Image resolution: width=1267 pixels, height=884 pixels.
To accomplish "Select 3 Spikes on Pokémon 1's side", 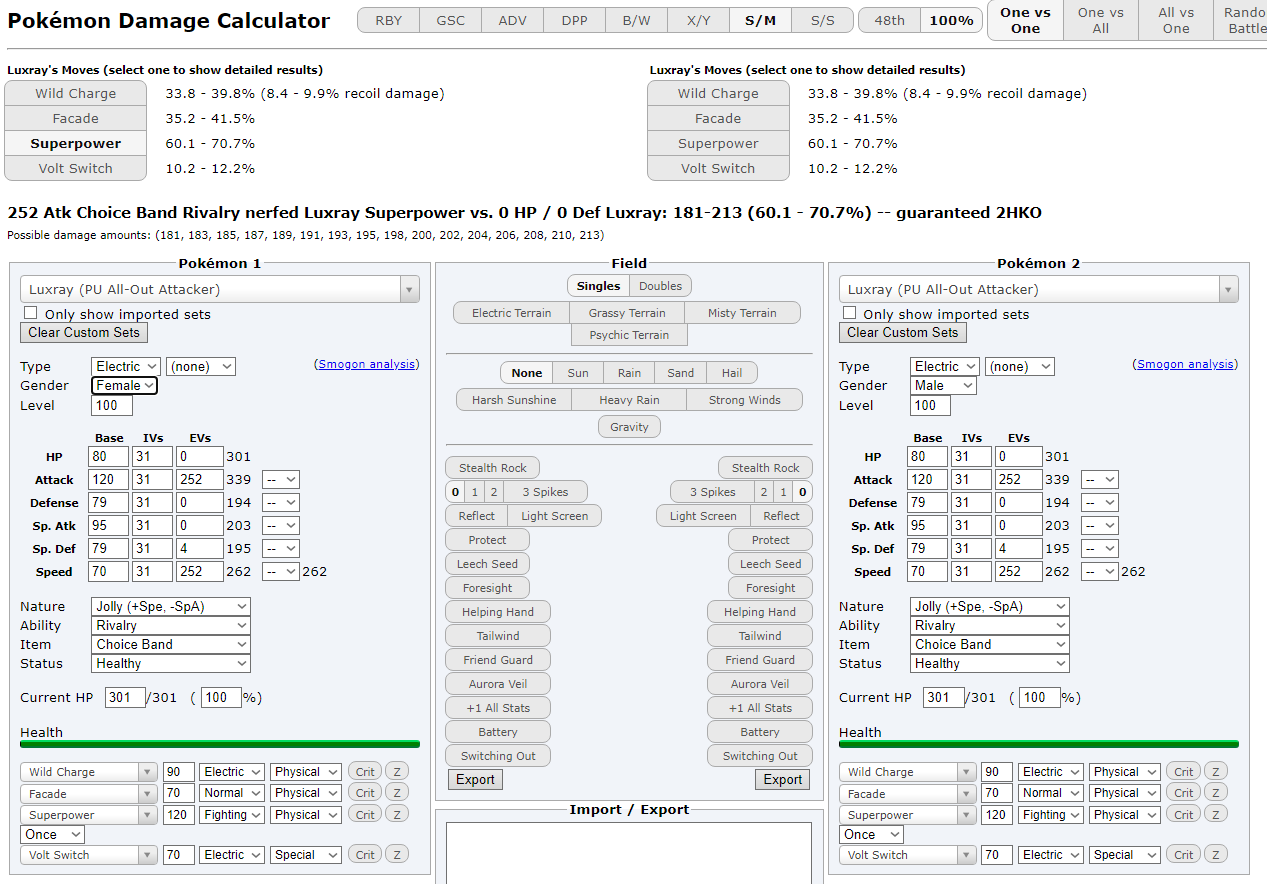I will (547, 492).
